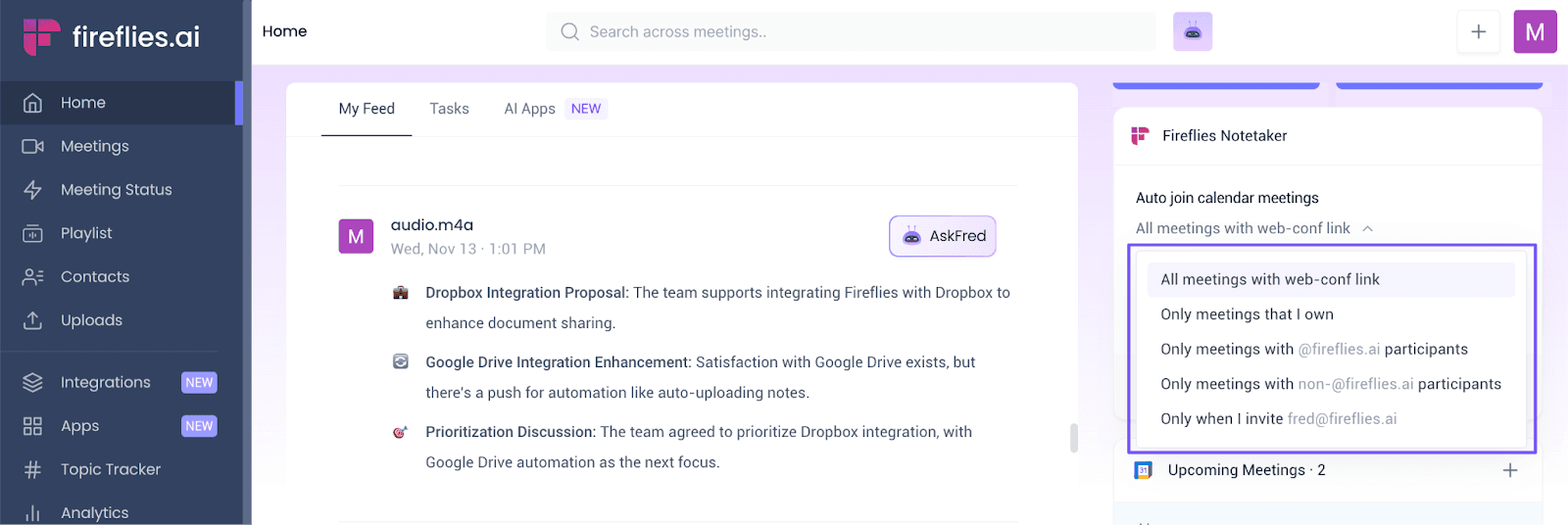Click the Search across meetings field
Viewport: 1568px width, 525px height.
(x=851, y=31)
